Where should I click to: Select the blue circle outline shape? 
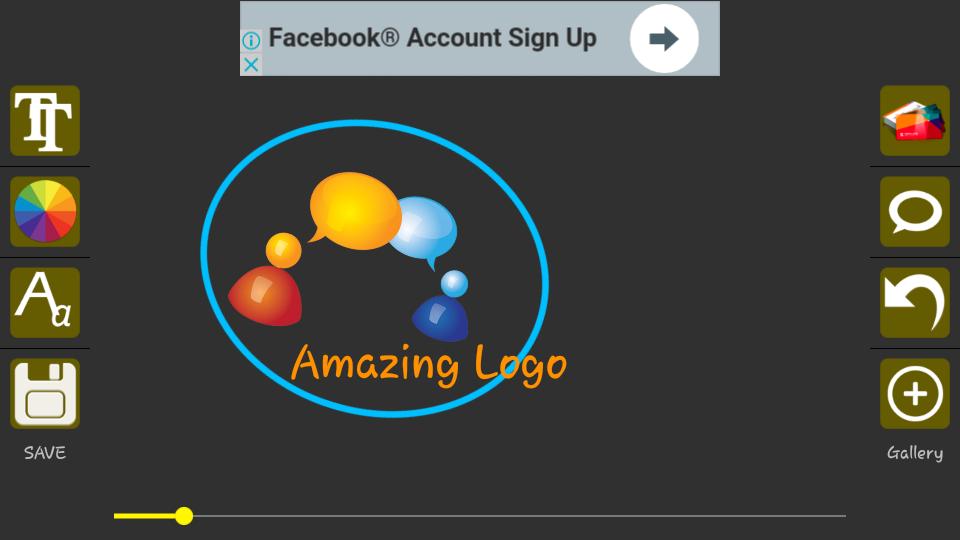(375, 269)
